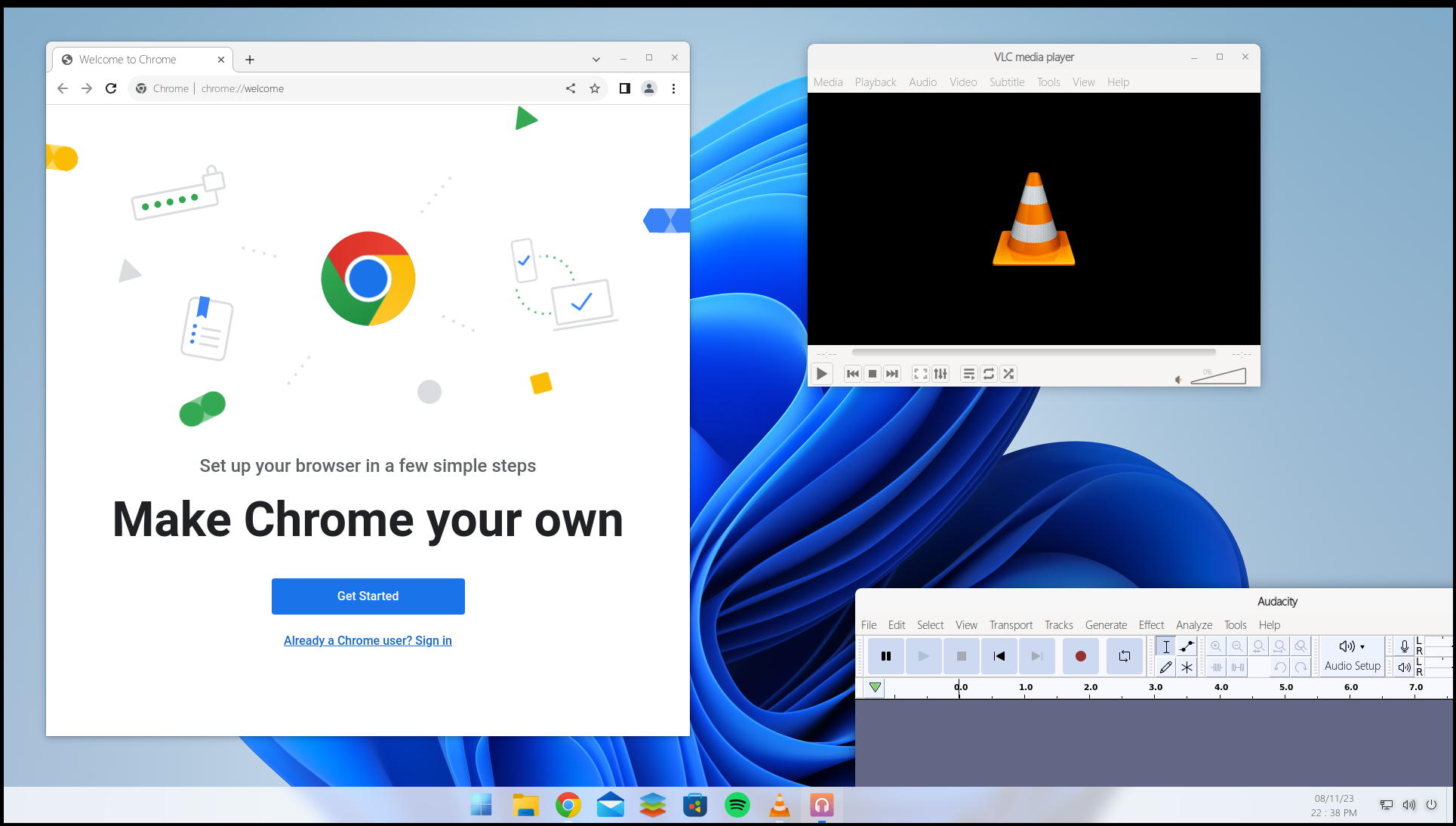Open the Audio Setup dropdown
This screenshot has height=826, width=1456.
[1352, 655]
